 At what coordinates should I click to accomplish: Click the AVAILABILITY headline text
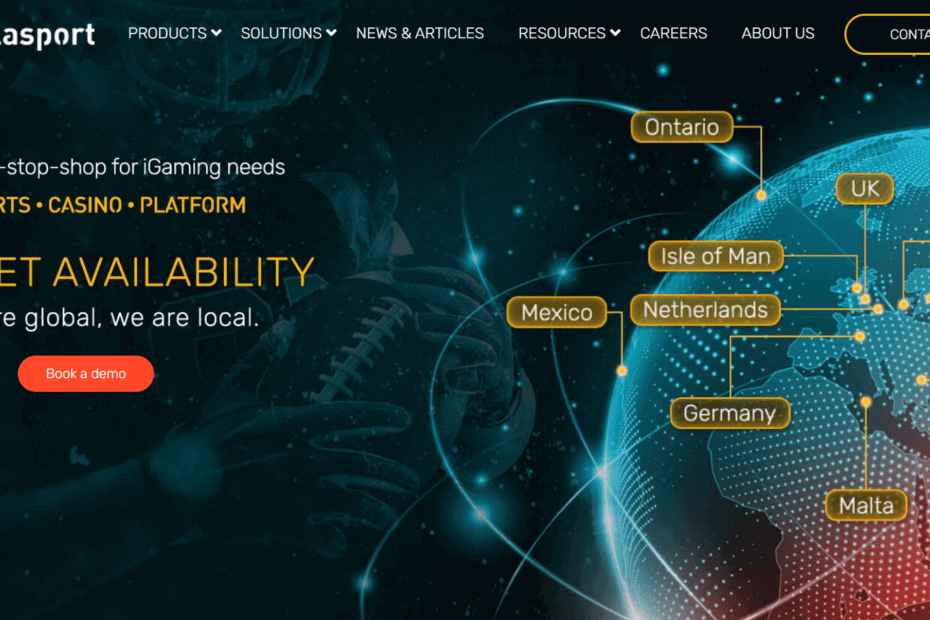click(183, 272)
